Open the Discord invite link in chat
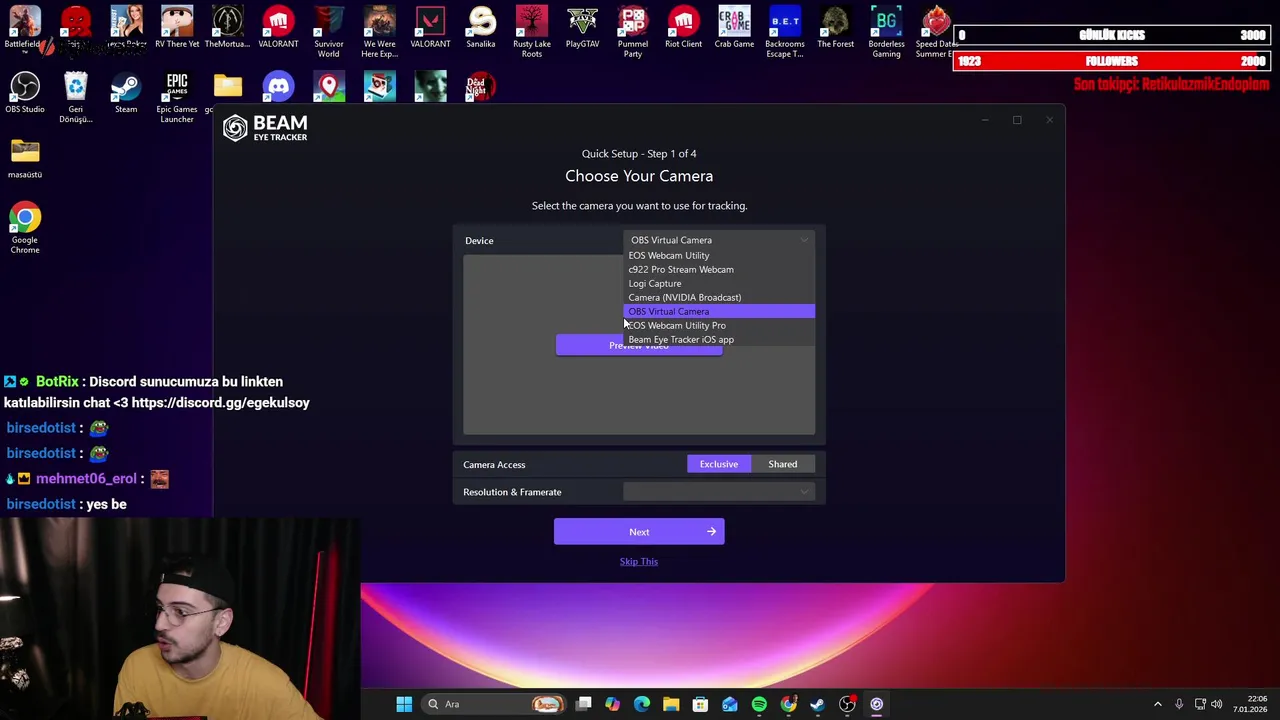Screen dimensions: 1280x720 tap(221, 402)
